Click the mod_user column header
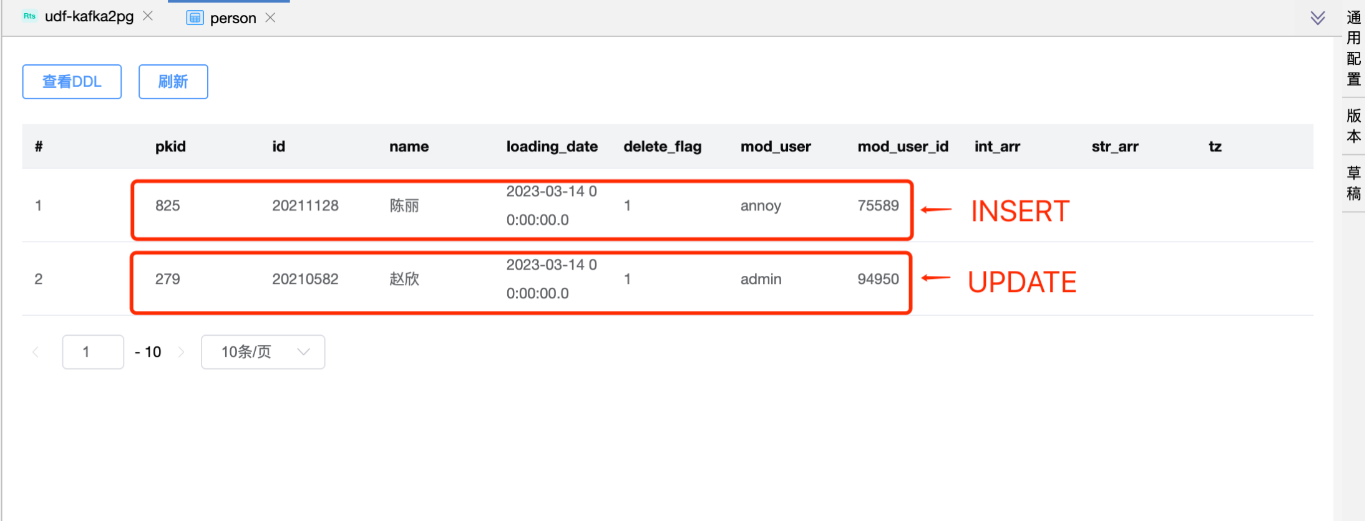This screenshot has height=521, width=1365. coord(776,146)
